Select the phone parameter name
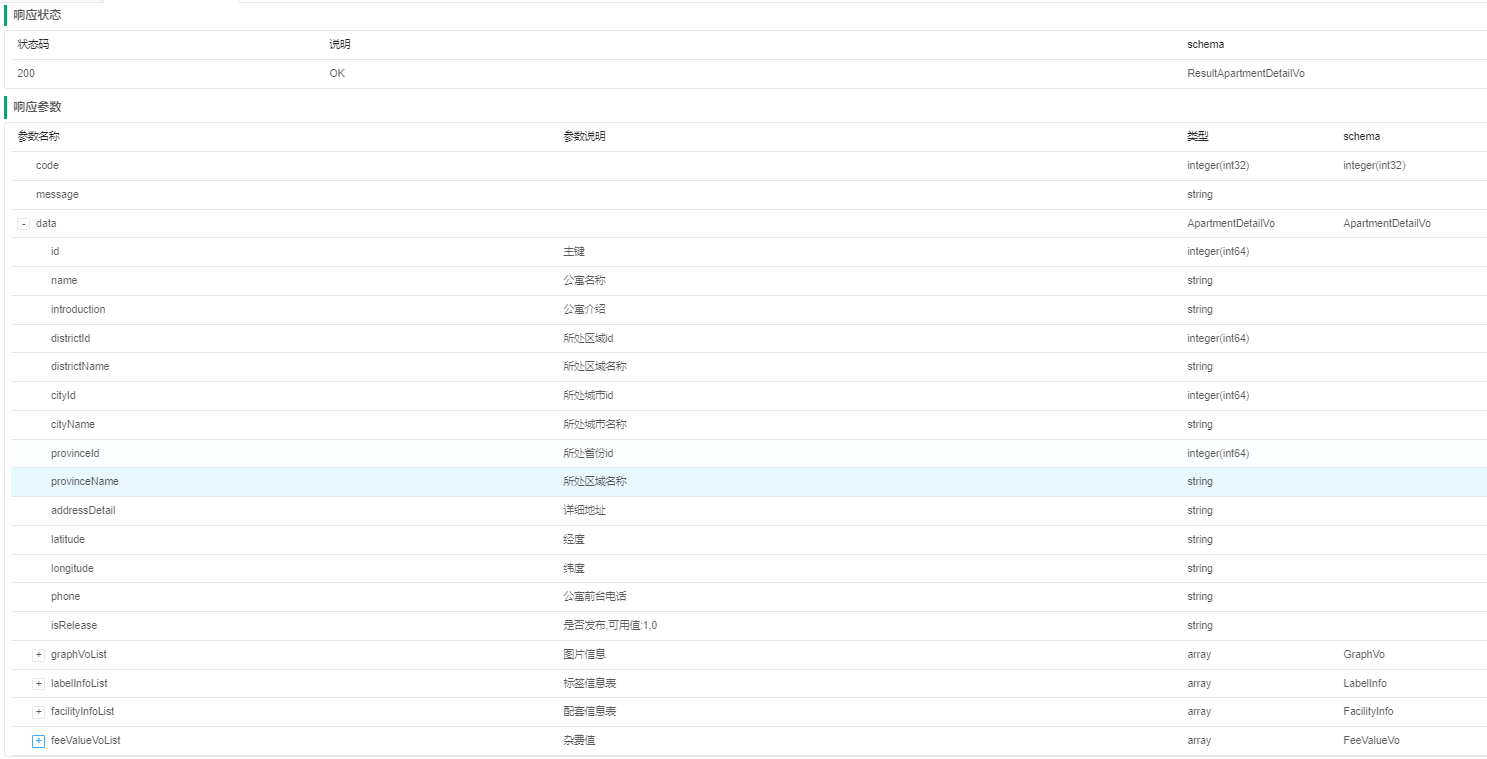The height and width of the screenshot is (759, 1487). pos(65,597)
